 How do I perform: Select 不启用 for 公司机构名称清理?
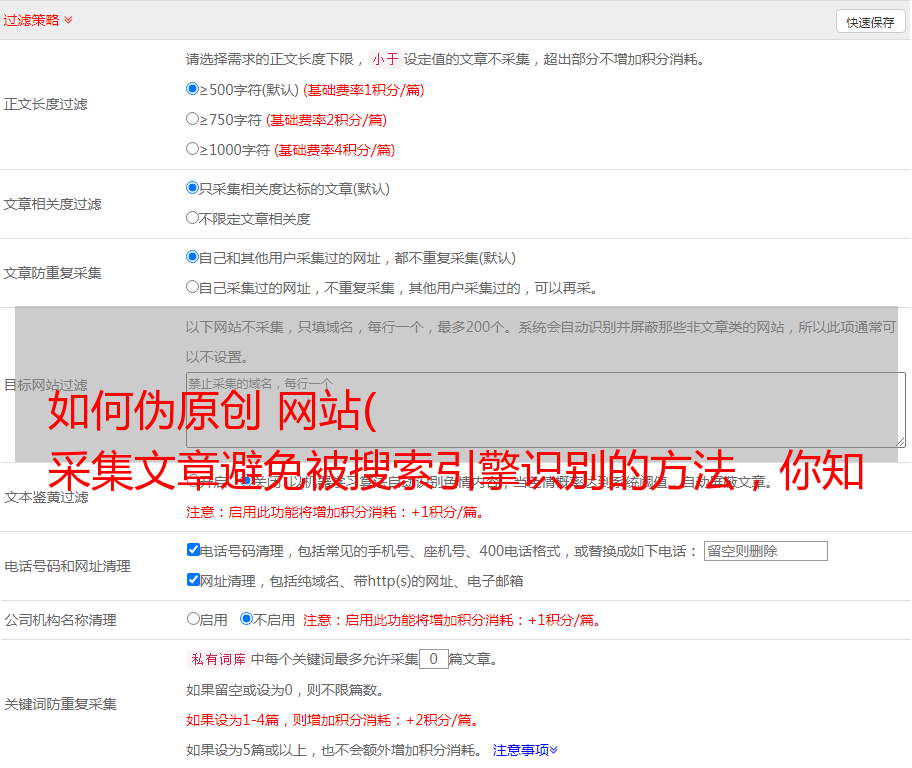click(246, 619)
